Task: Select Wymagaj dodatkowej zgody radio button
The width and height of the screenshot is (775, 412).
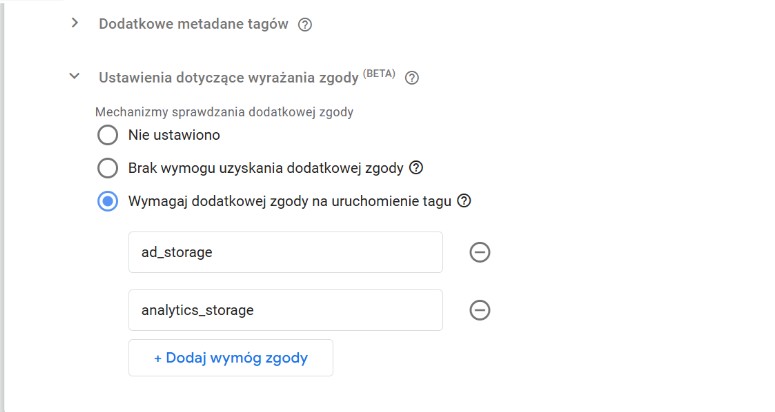Action: (x=108, y=200)
